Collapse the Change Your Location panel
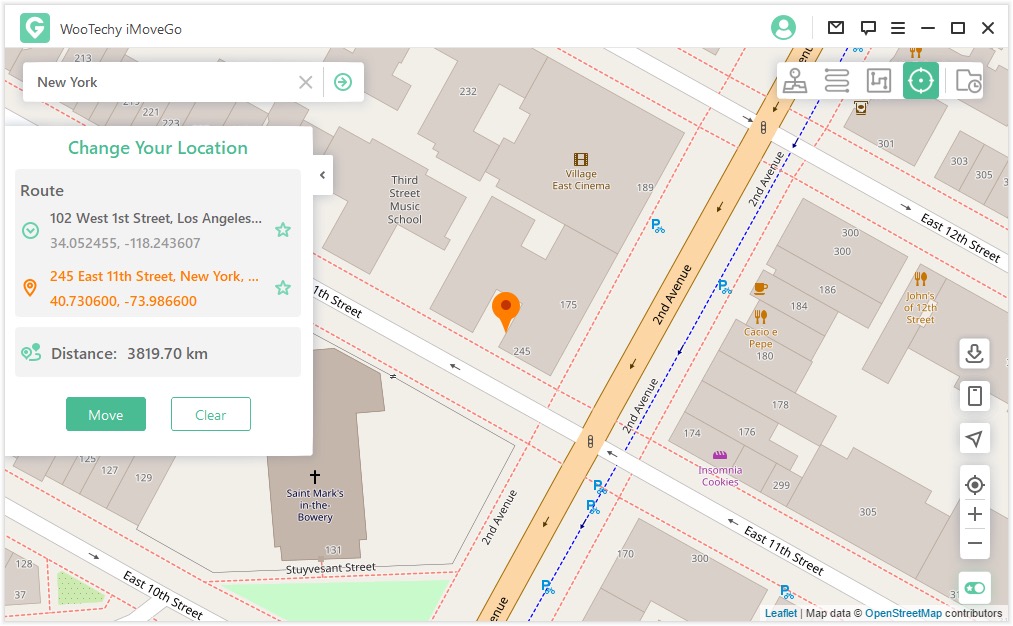The height and width of the screenshot is (626, 1013). coord(322,175)
